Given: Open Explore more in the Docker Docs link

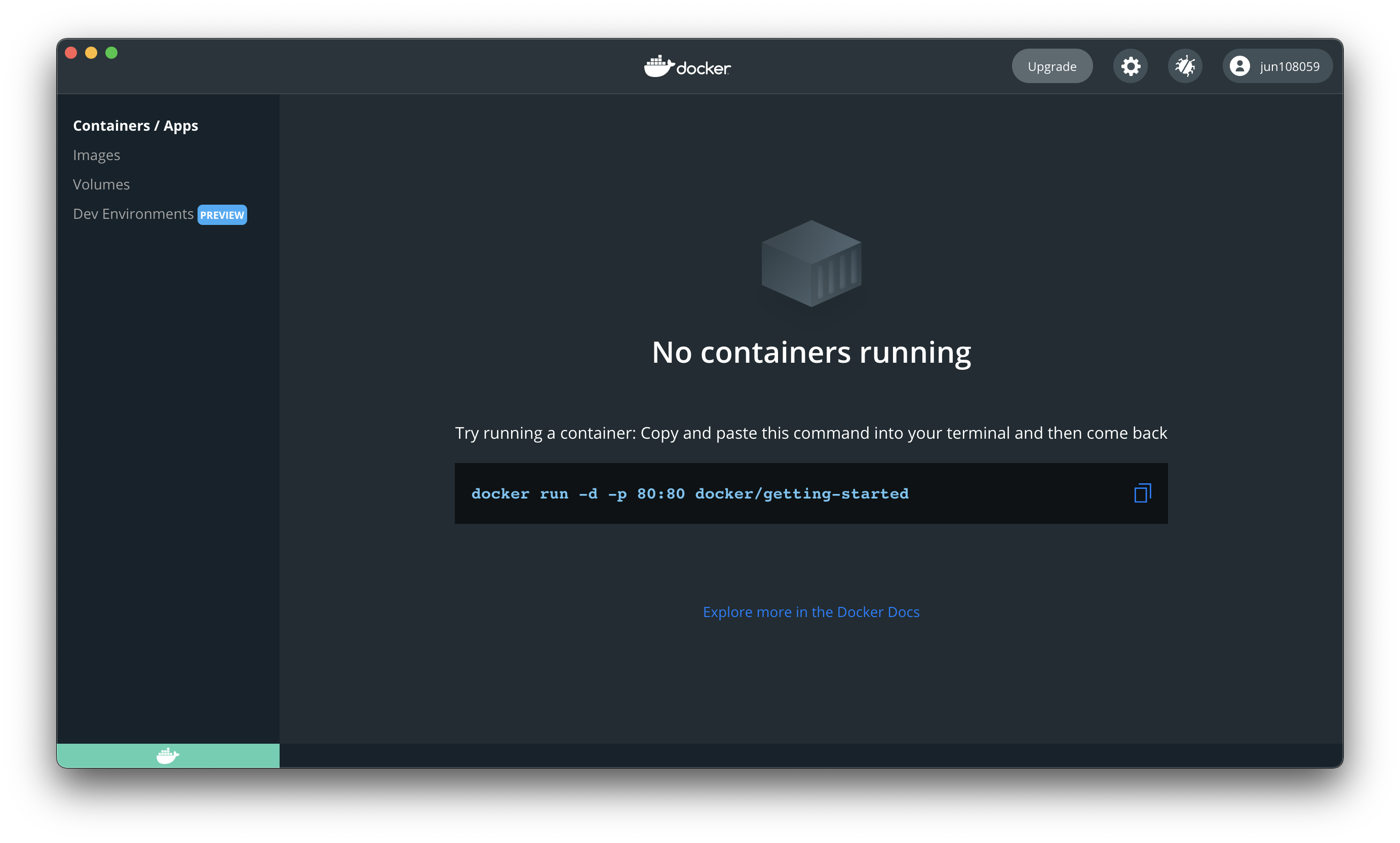Looking at the screenshot, I should click(x=811, y=612).
